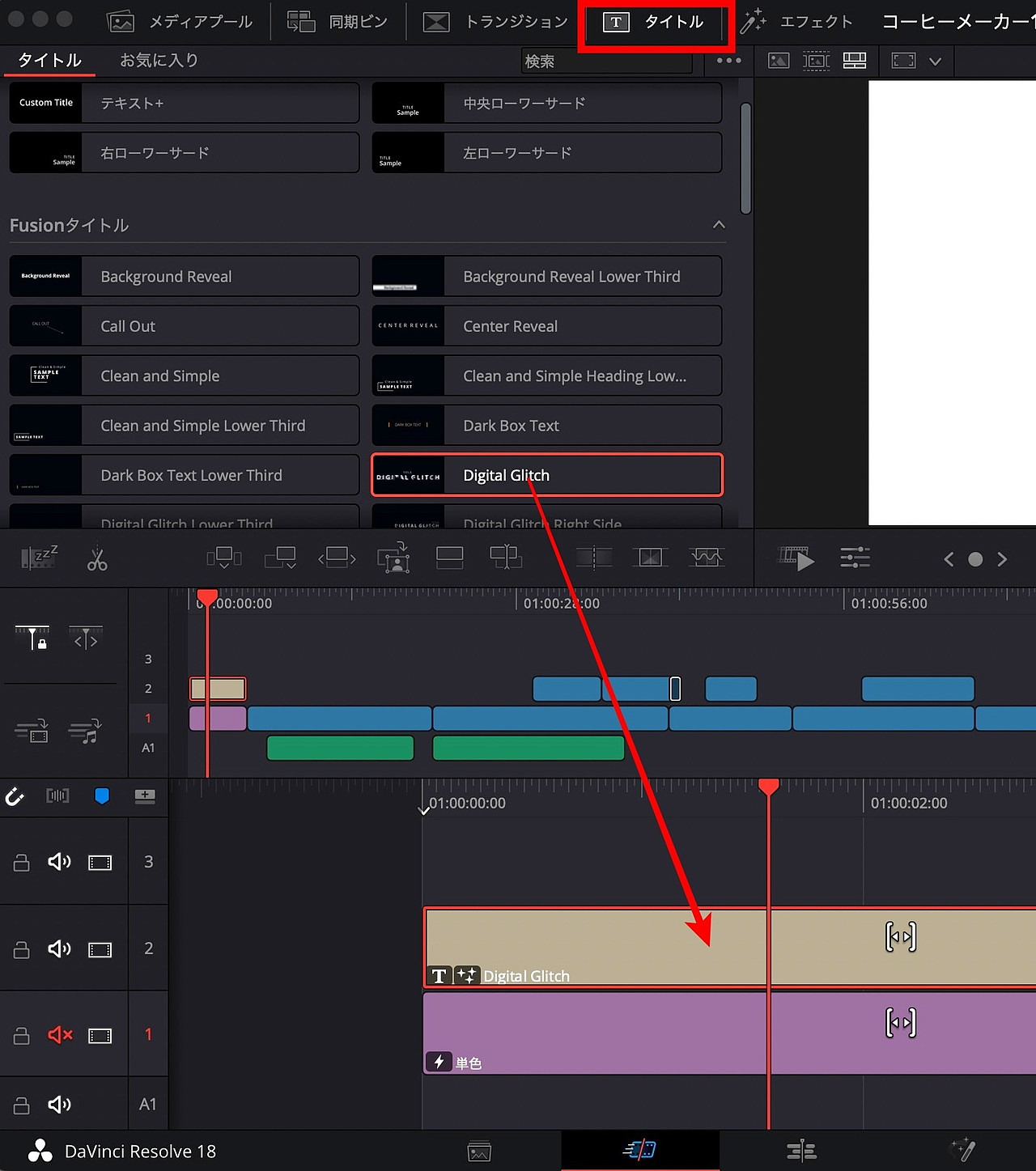This screenshot has width=1036, height=1171.
Task: Click the circle button between the chevrons
Action: [x=975, y=559]
